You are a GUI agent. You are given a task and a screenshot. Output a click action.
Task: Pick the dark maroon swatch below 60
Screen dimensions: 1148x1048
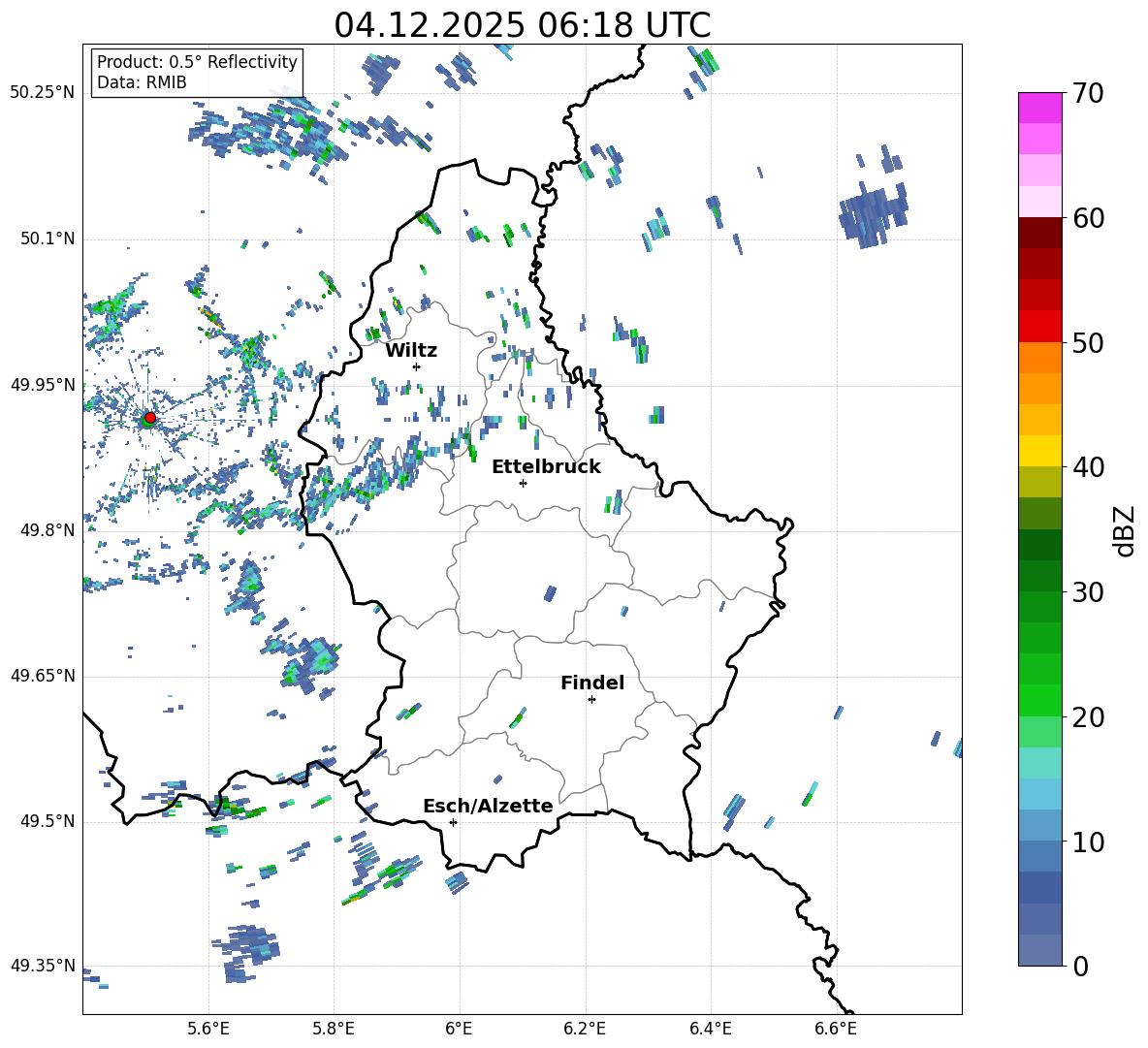click(1040, 233)
